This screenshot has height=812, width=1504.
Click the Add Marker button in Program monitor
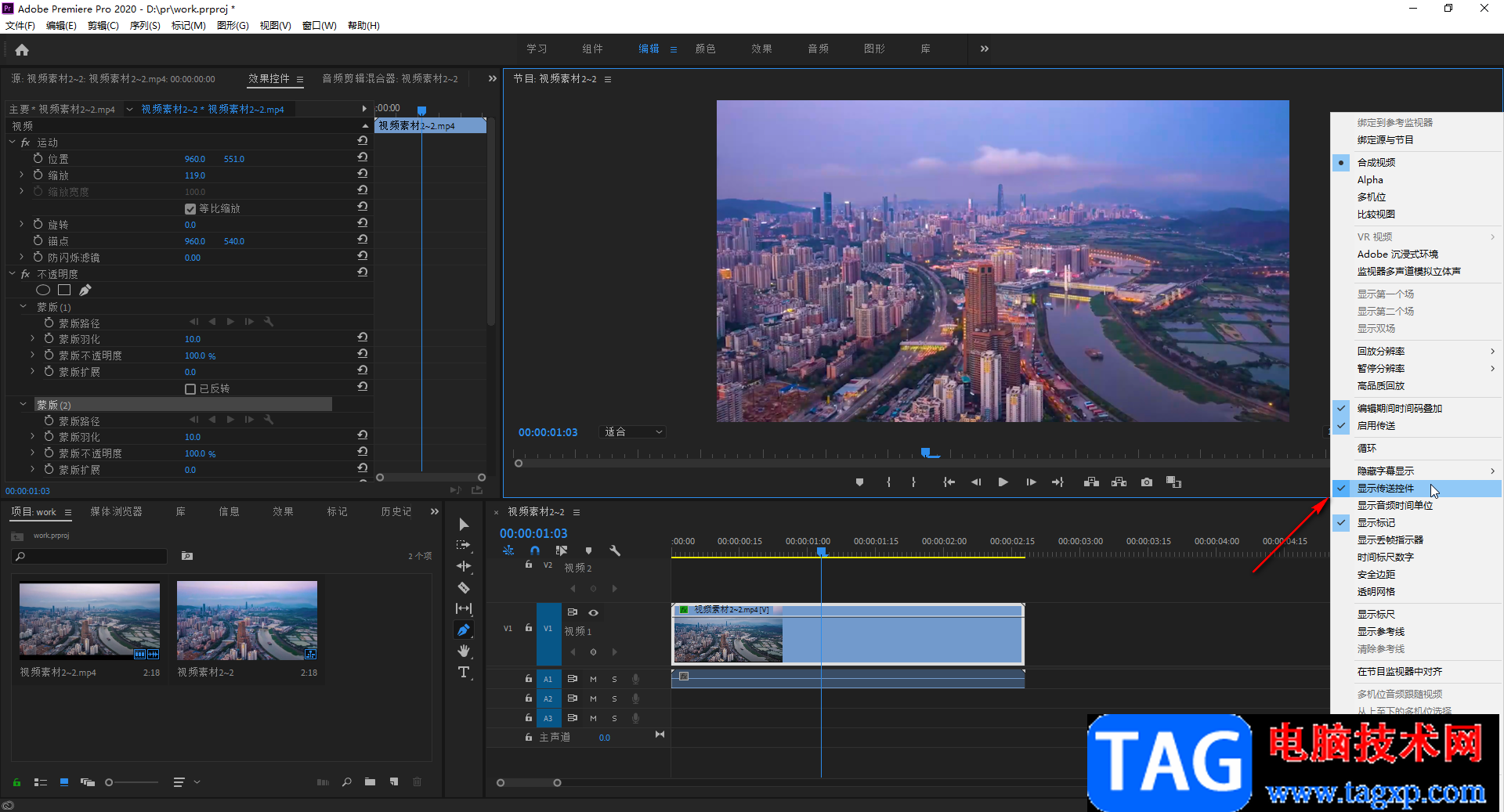coord(859,482)
